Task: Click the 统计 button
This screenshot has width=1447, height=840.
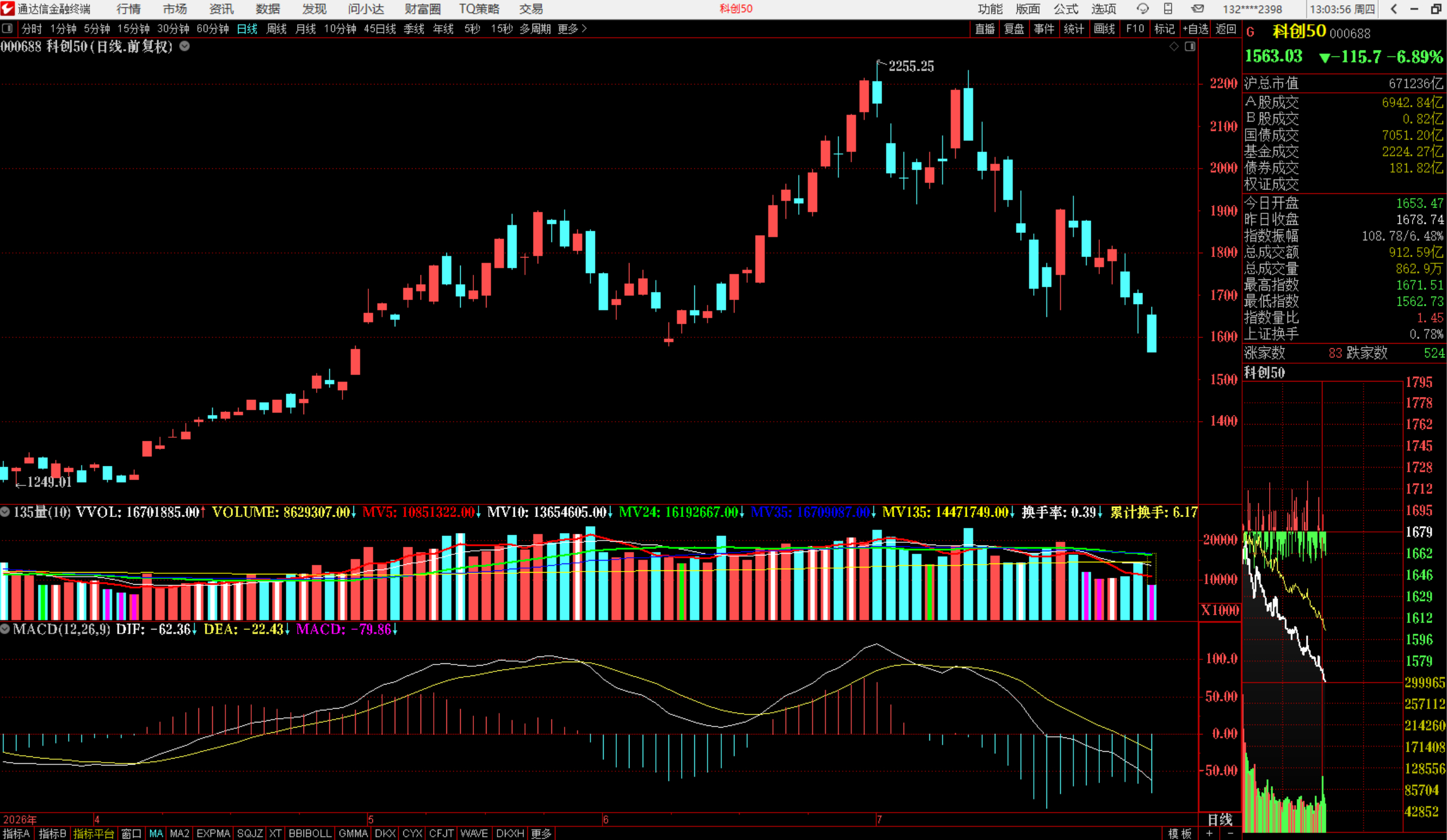Action: coord(1073,29)
